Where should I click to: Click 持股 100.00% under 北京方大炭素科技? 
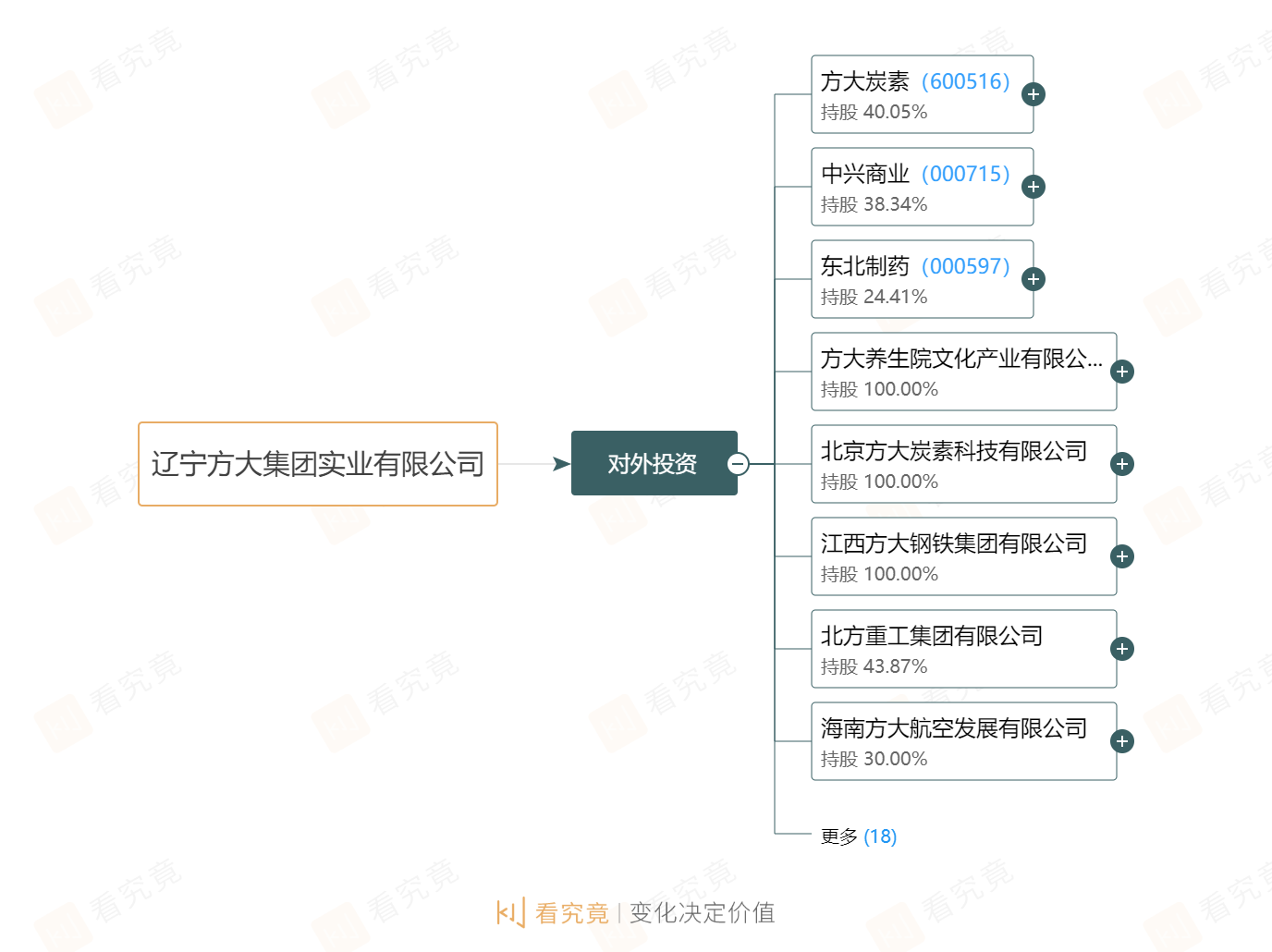pyautogui.click(x=879, y=482)
